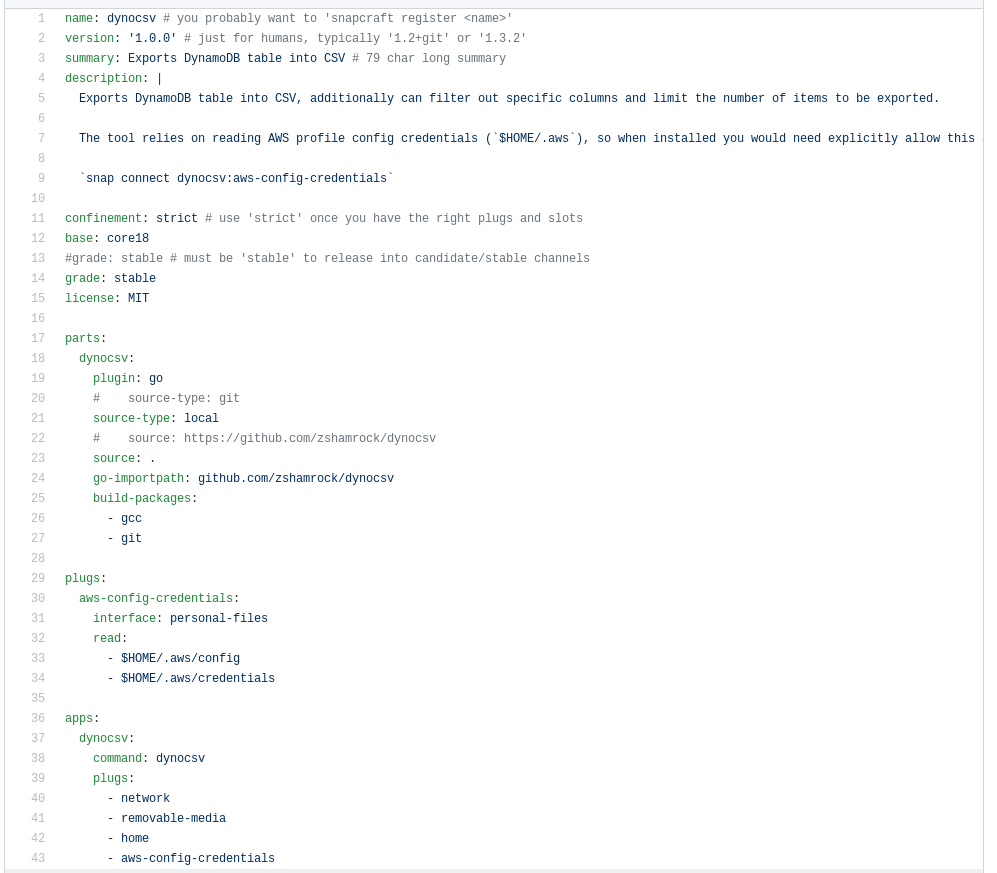Click the 'go-importpath' key

coord(138,478)
